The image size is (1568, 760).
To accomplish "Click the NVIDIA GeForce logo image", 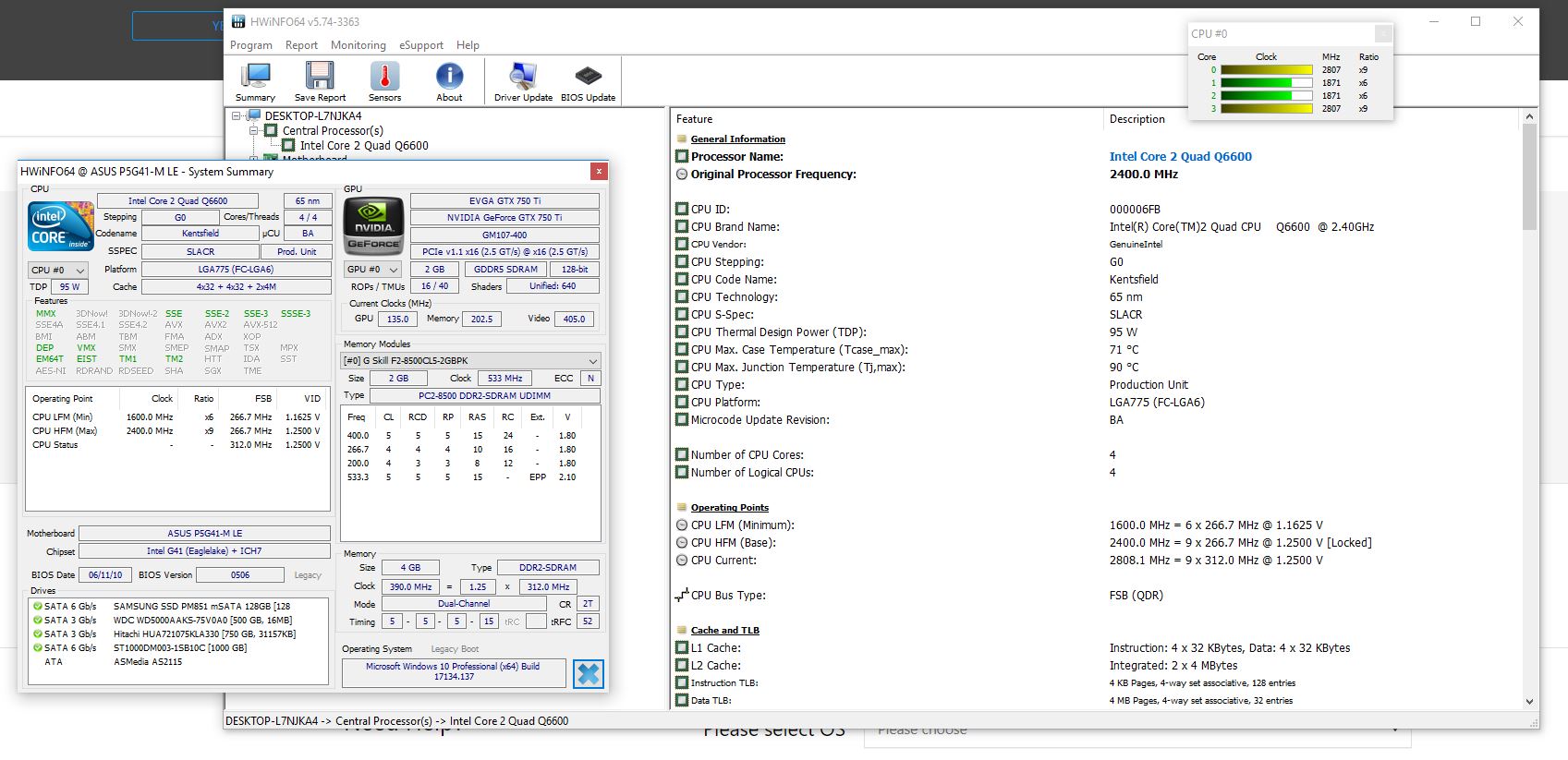I will (373, 225).
